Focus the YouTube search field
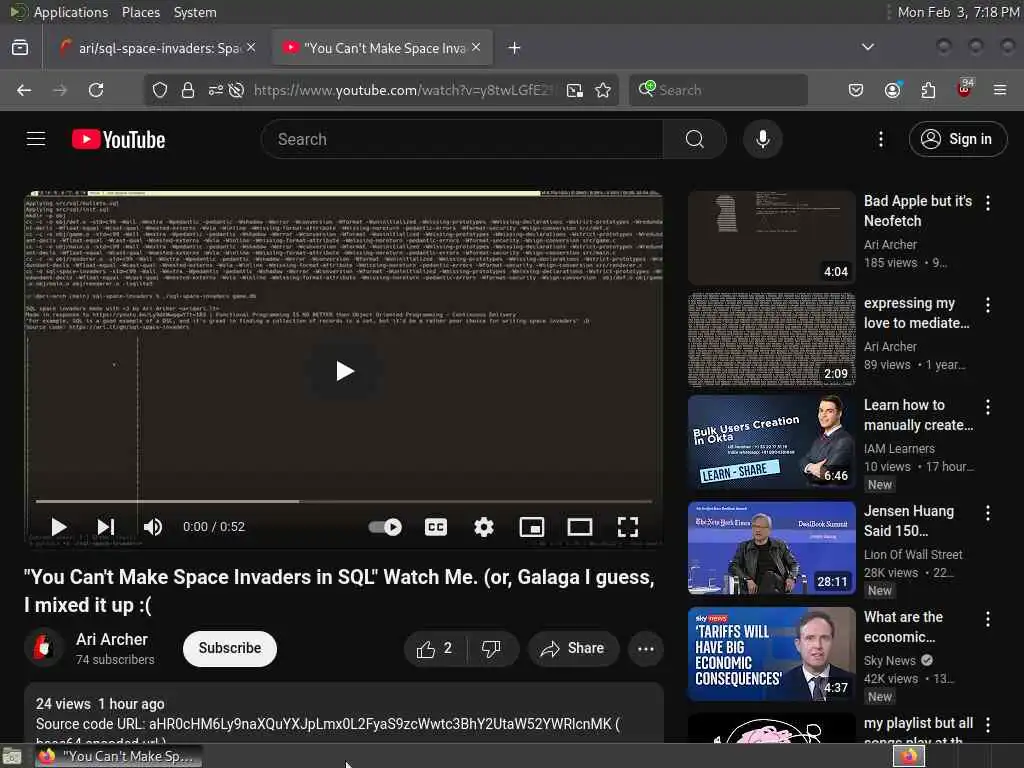Image resolution: width=1024 pixels, height=768 pixels. (x=462, y=139)
